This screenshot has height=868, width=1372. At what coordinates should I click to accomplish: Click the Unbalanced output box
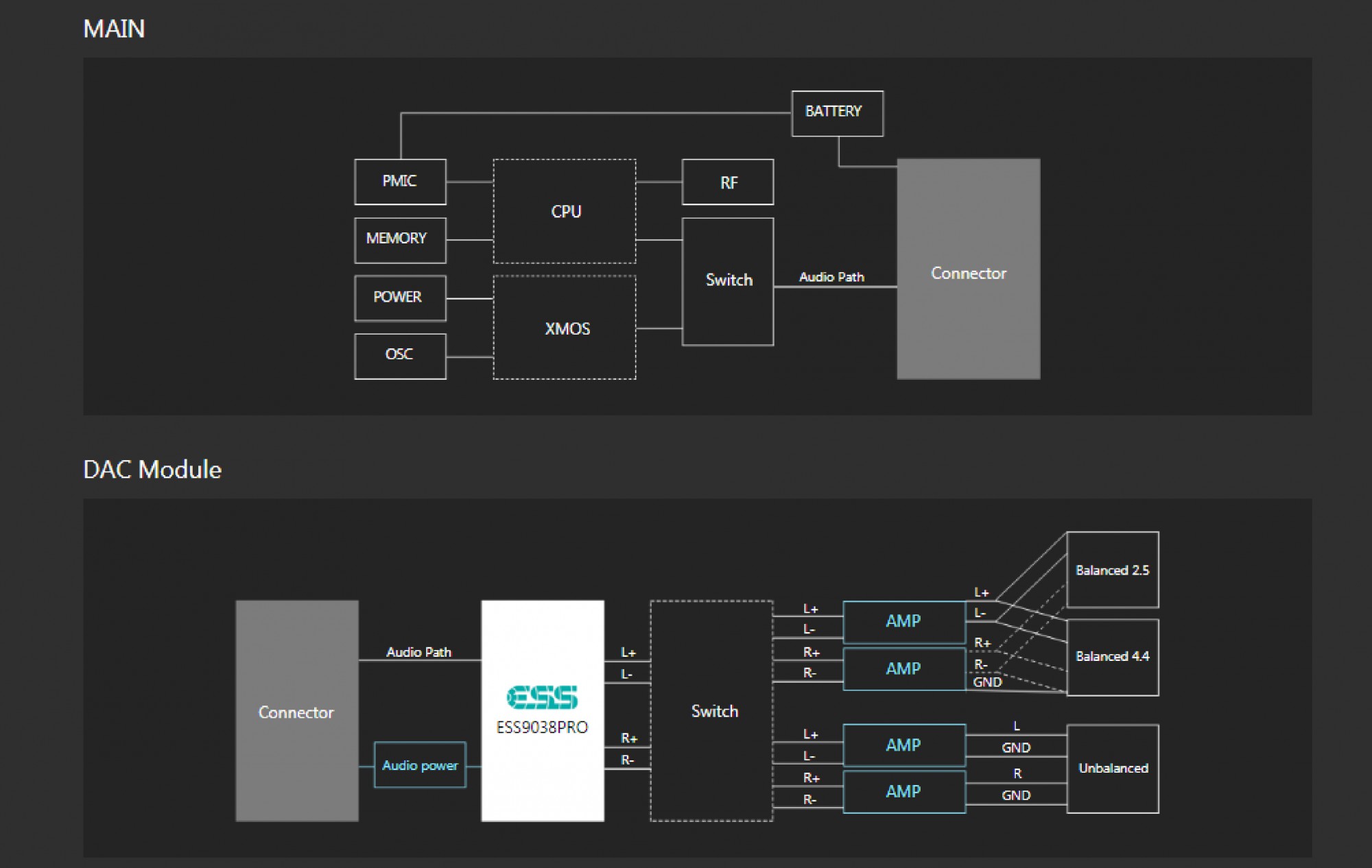(1112, 769)
